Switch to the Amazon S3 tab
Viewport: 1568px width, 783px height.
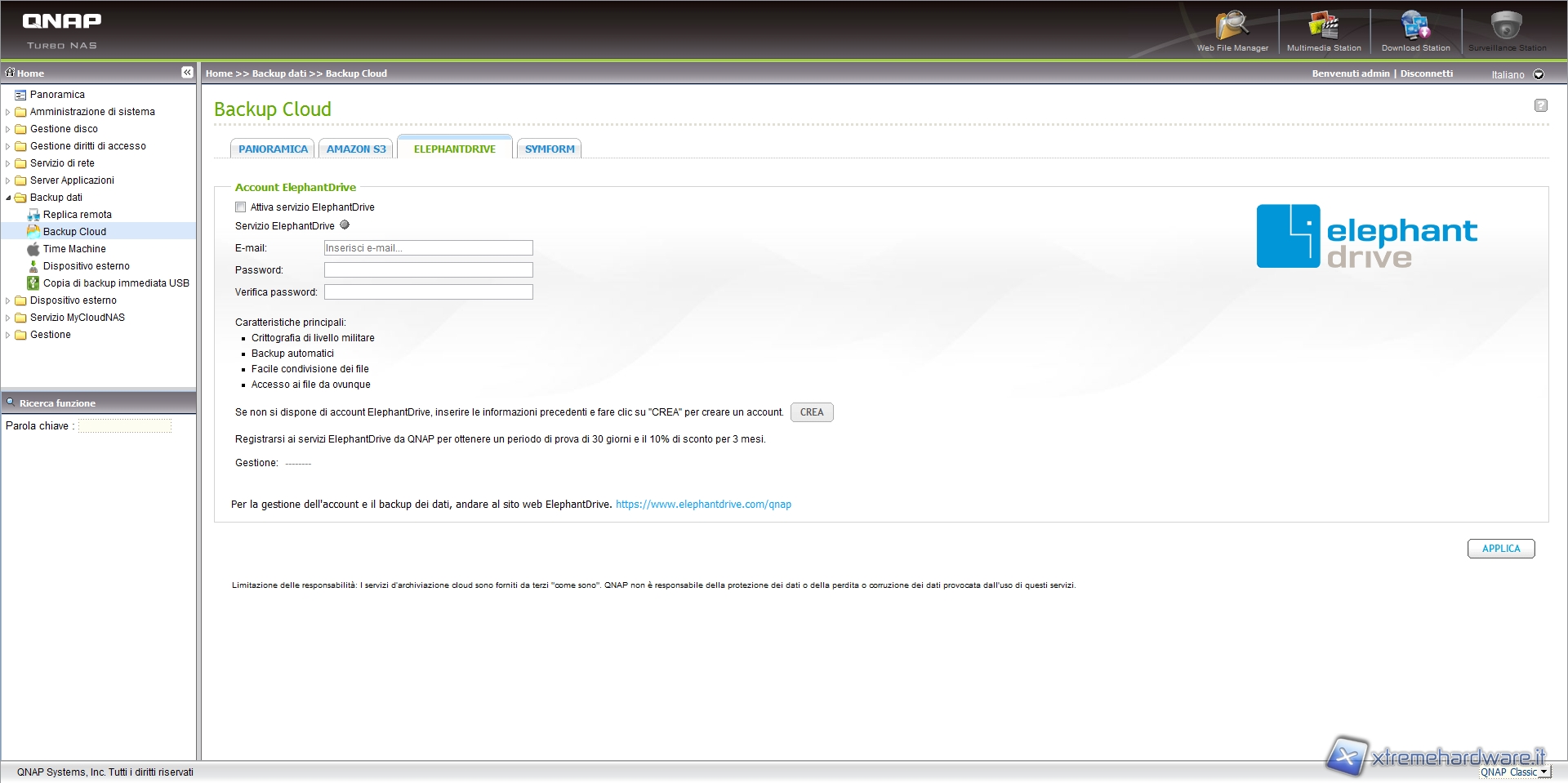tap(356, 149)
